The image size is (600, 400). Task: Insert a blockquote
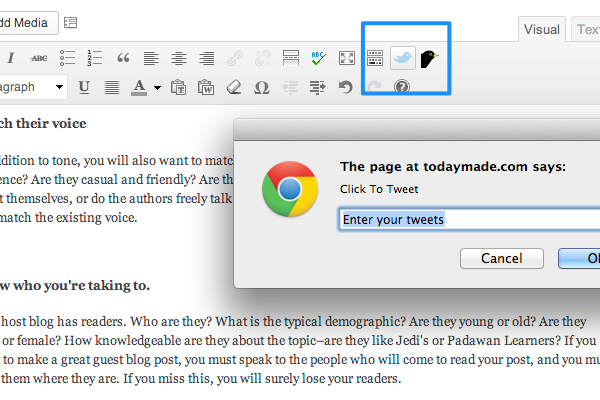click(x=124, y=58)
